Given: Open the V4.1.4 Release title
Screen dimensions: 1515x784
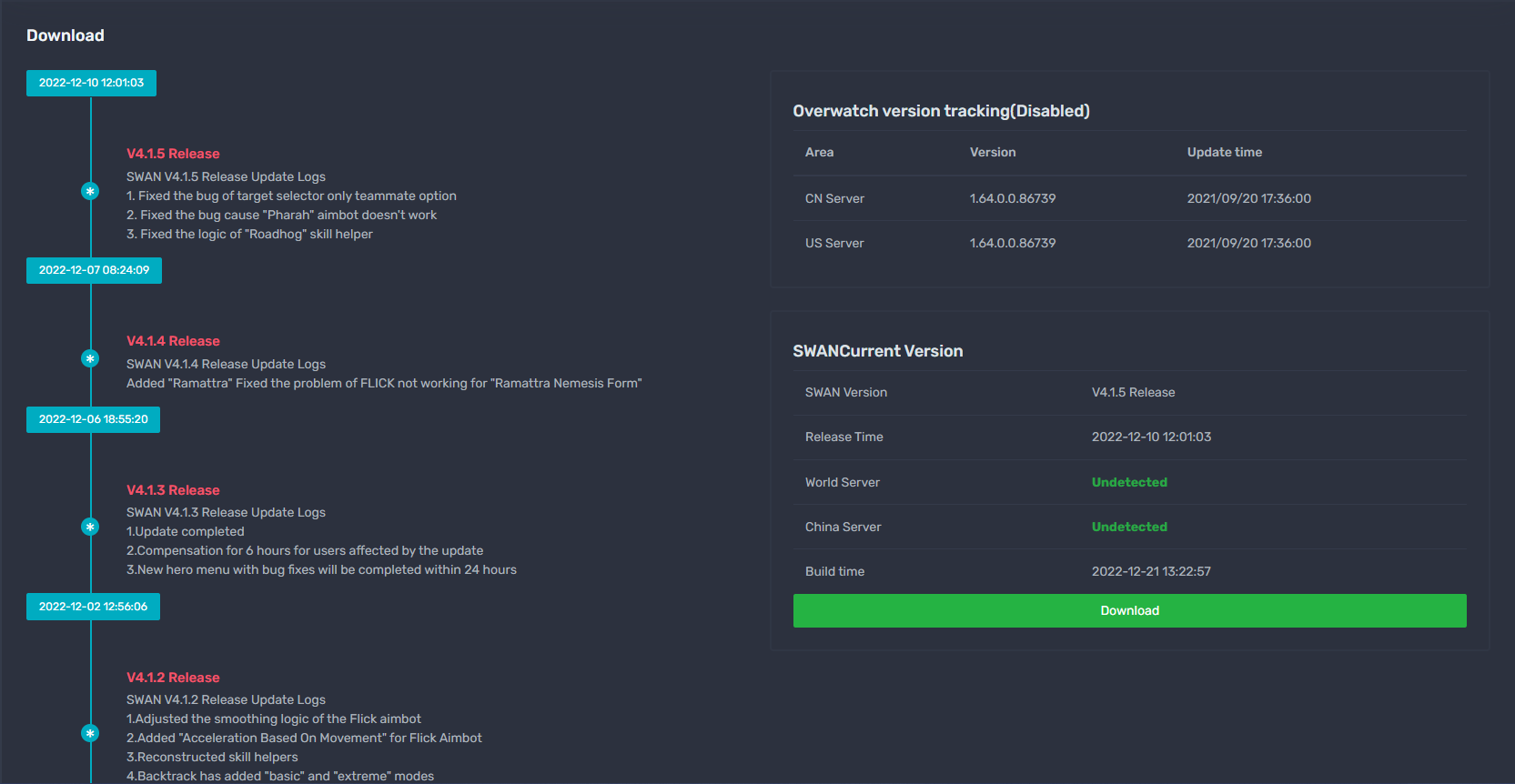Looking at the screenshot, I should (x=173, y=341).
